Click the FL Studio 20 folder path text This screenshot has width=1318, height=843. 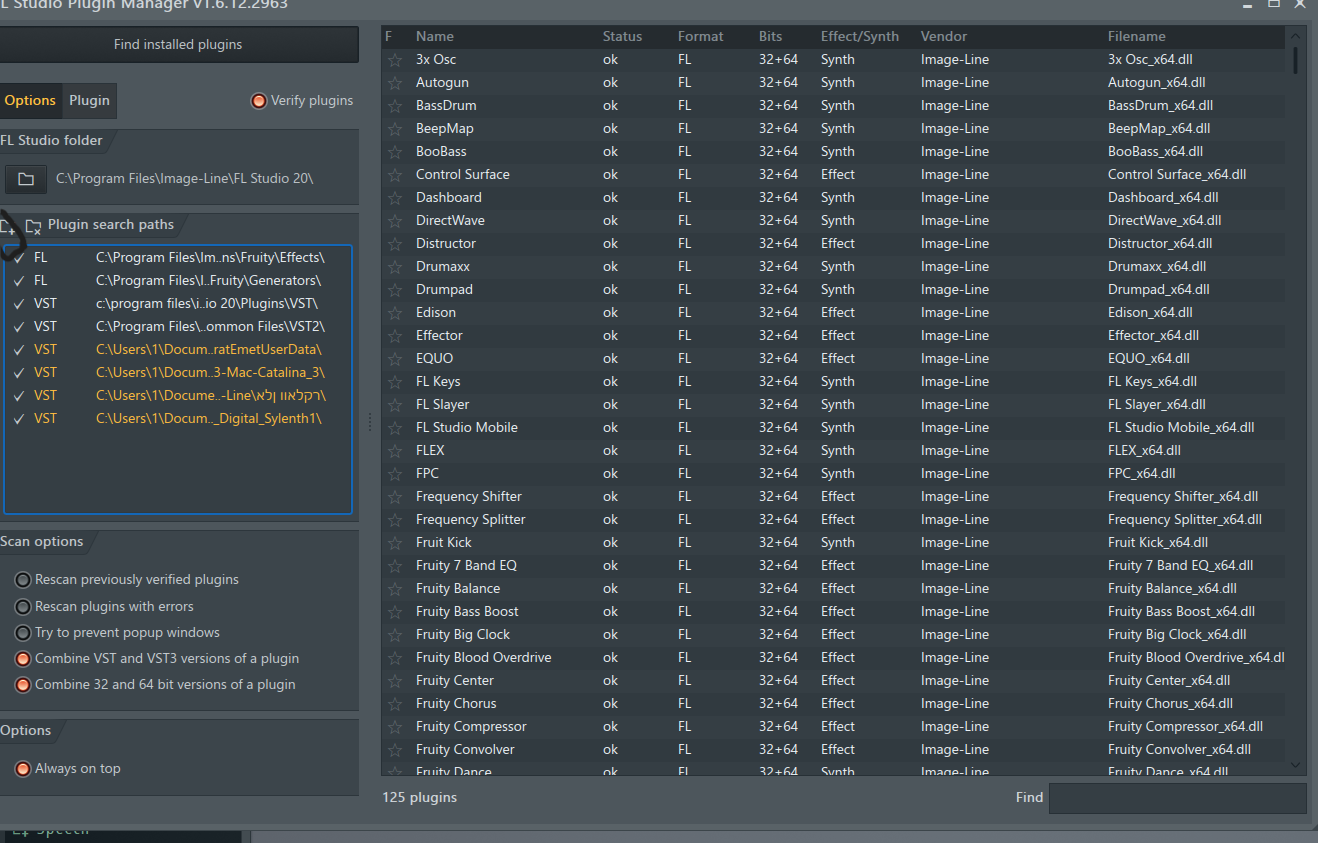click(x=184, y=179)
